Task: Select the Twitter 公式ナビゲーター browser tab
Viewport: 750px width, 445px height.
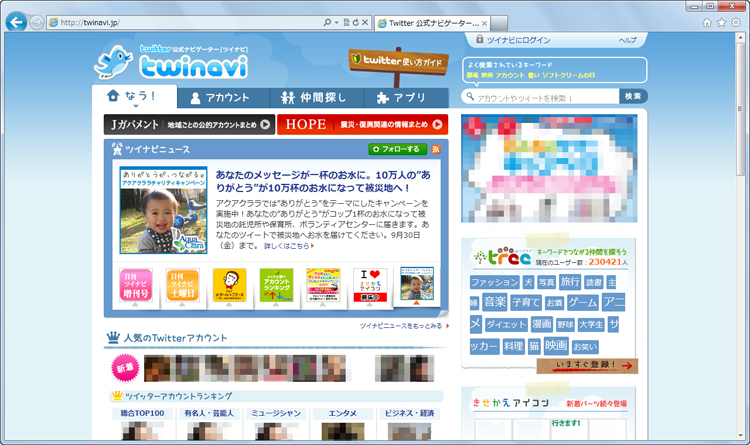Action: (432, 23)
